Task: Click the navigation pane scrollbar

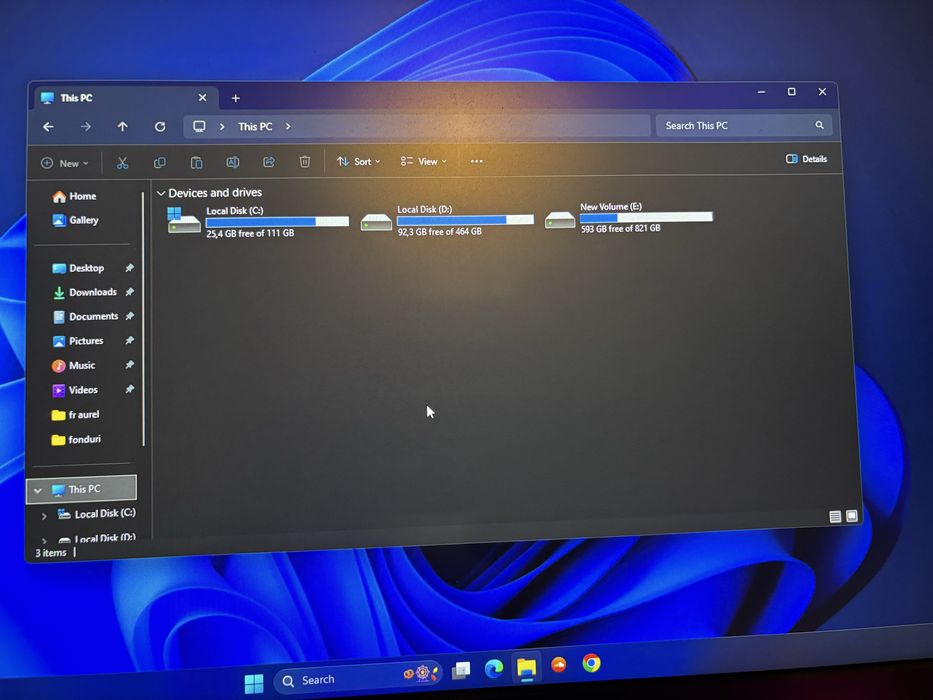Action: (x=143, y=318)
